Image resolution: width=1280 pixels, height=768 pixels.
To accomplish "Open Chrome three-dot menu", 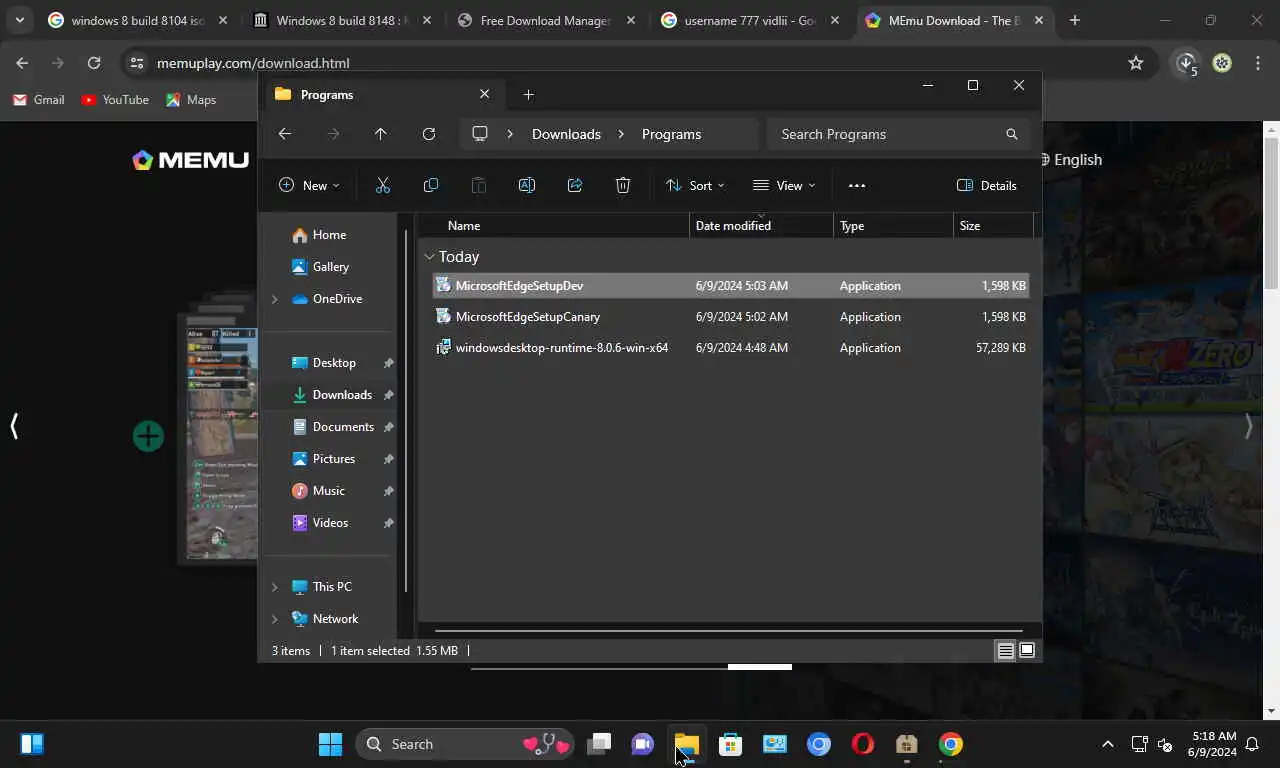I will (x=1258, y=63).
